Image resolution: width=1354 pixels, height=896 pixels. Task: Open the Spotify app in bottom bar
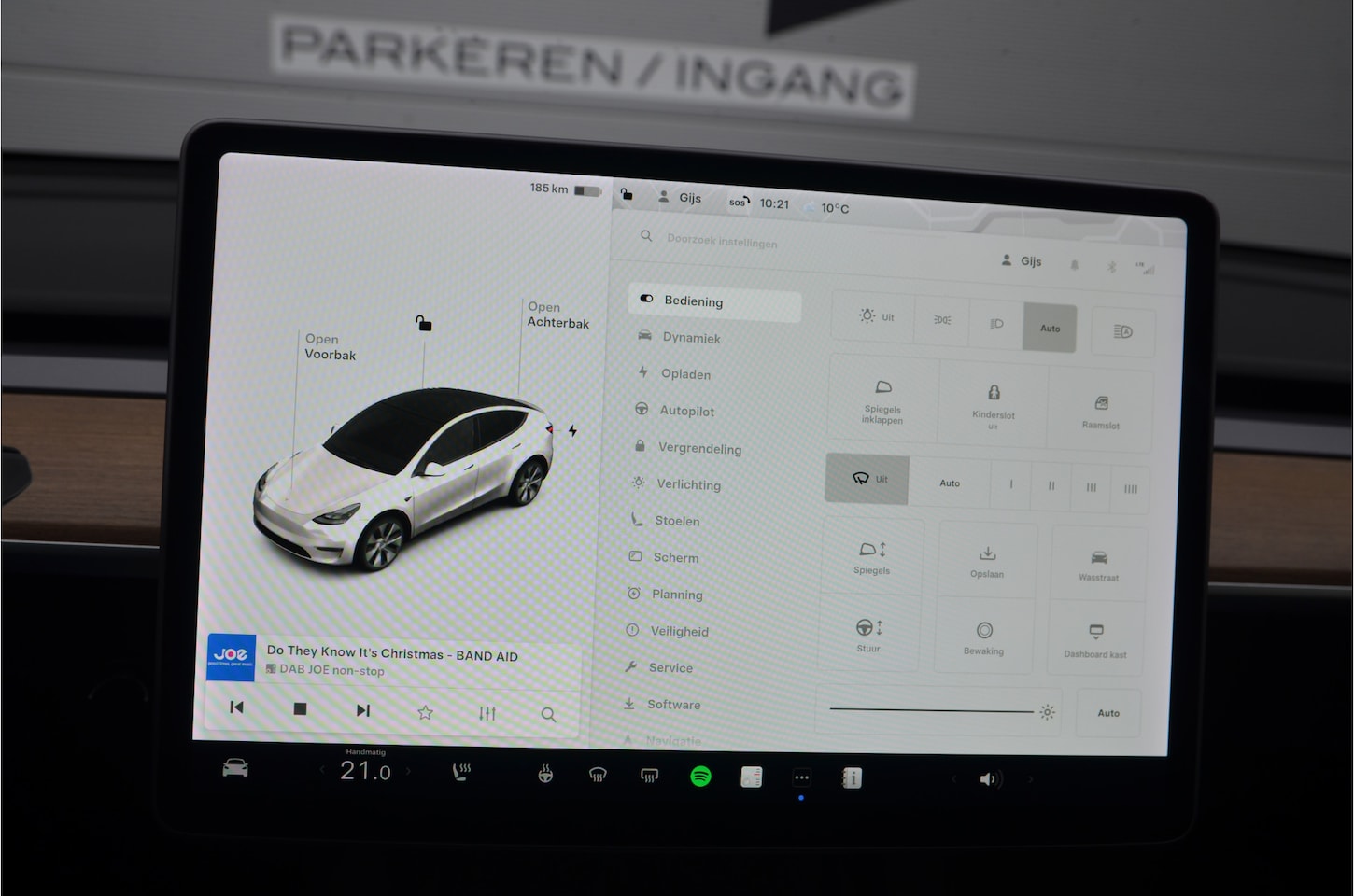point(700,776)
